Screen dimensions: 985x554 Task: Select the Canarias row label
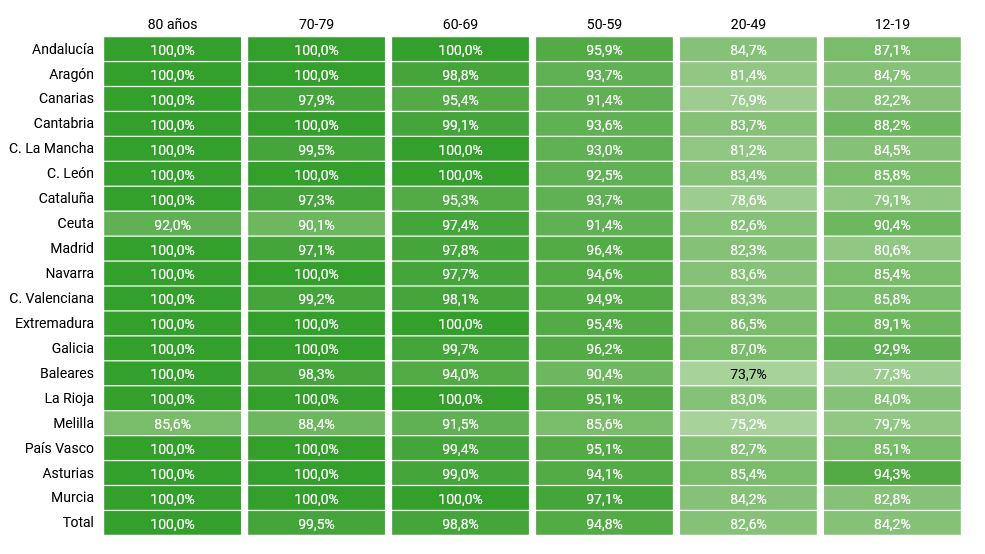pos(66,99)
